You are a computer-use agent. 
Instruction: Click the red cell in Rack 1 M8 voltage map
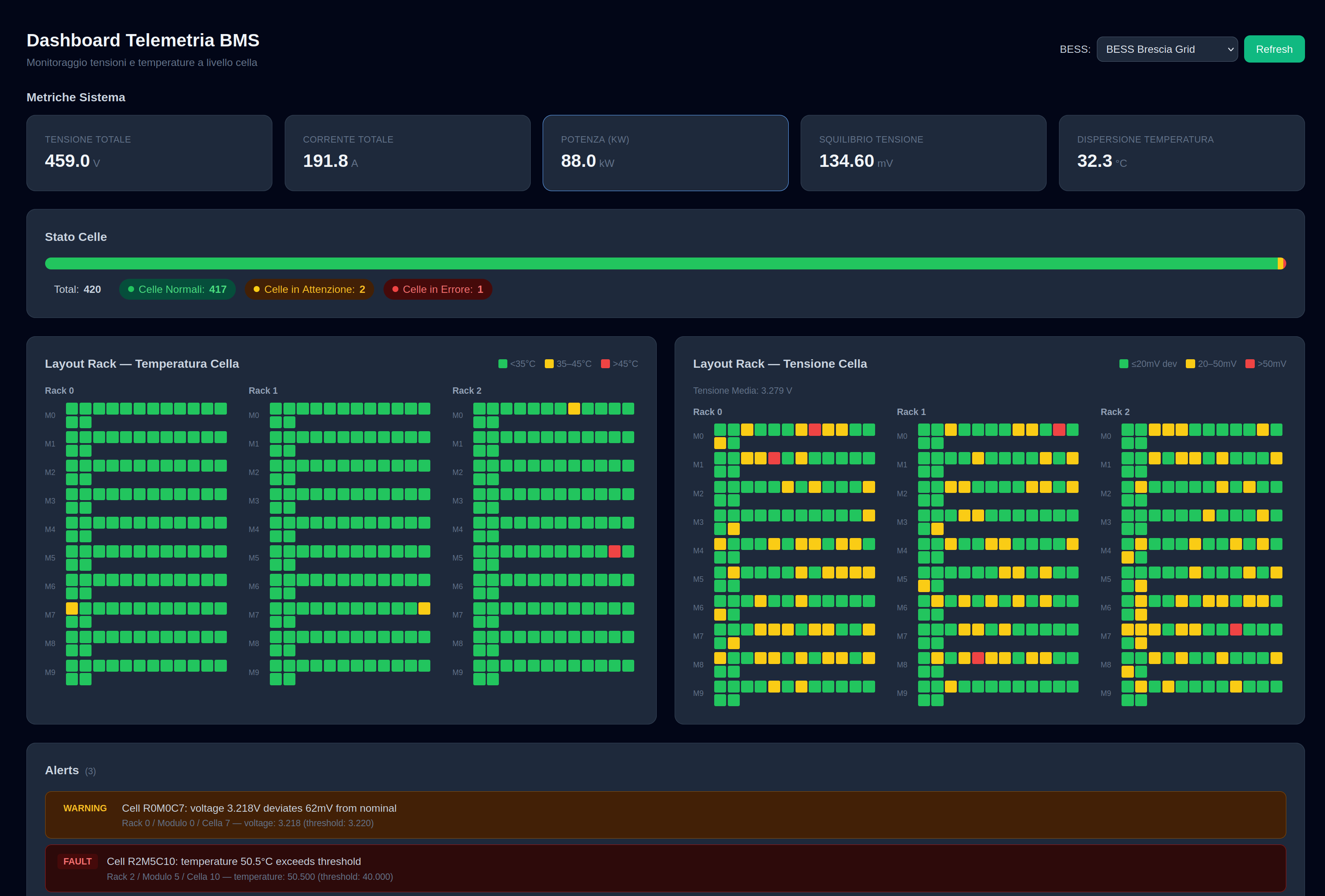coord(979,658)
